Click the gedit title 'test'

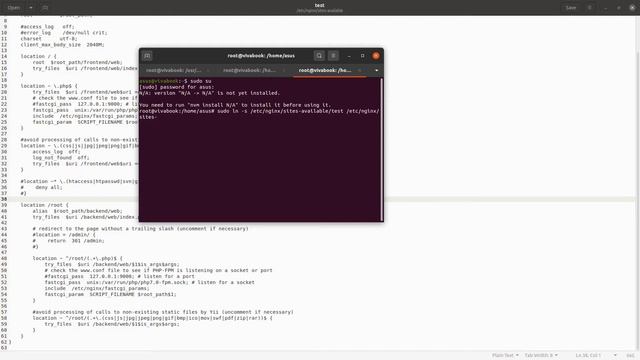(320, 5)
